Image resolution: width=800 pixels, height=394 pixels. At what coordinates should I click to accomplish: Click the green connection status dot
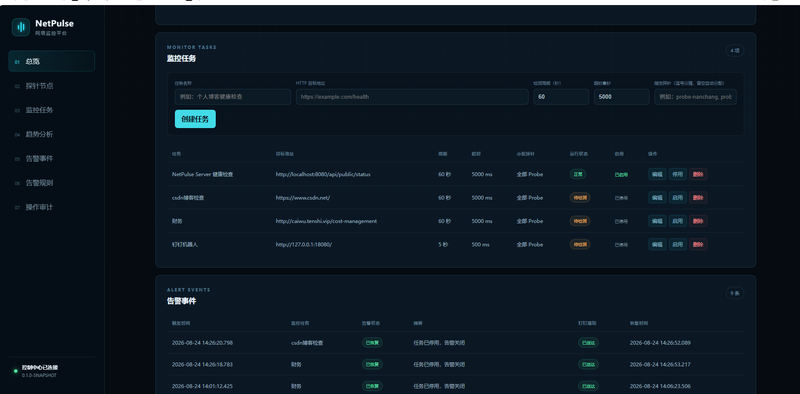tap(15, 371)
